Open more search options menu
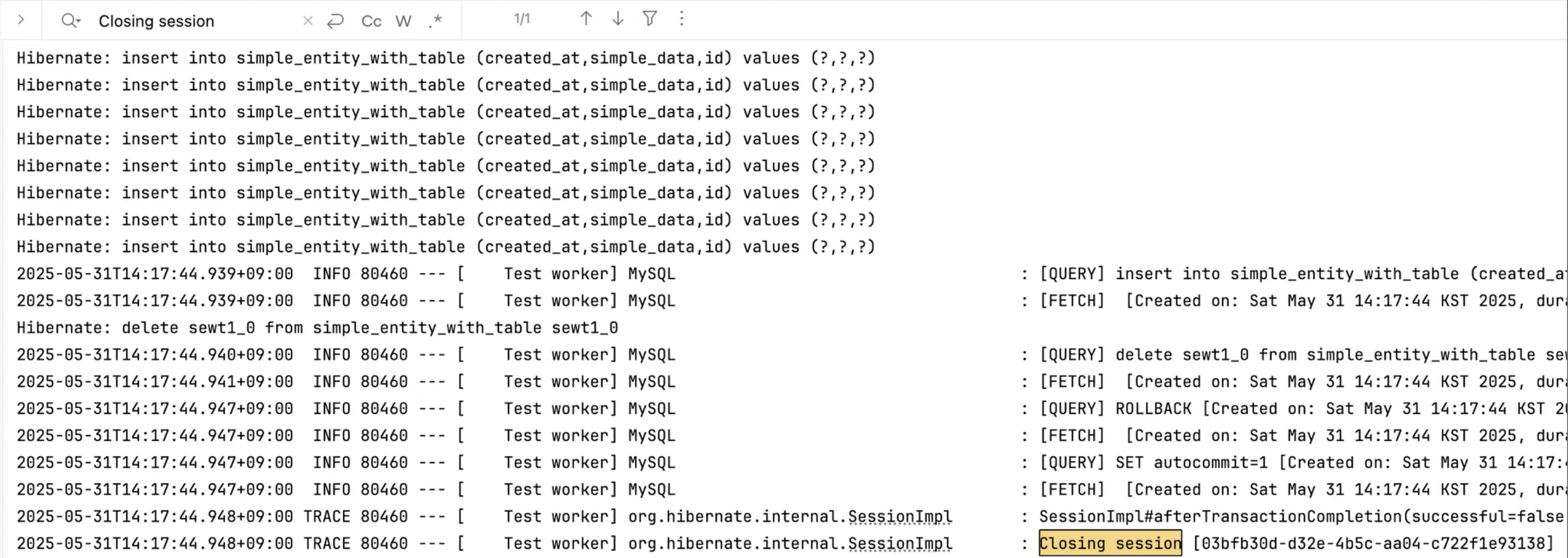 point(682,19)
